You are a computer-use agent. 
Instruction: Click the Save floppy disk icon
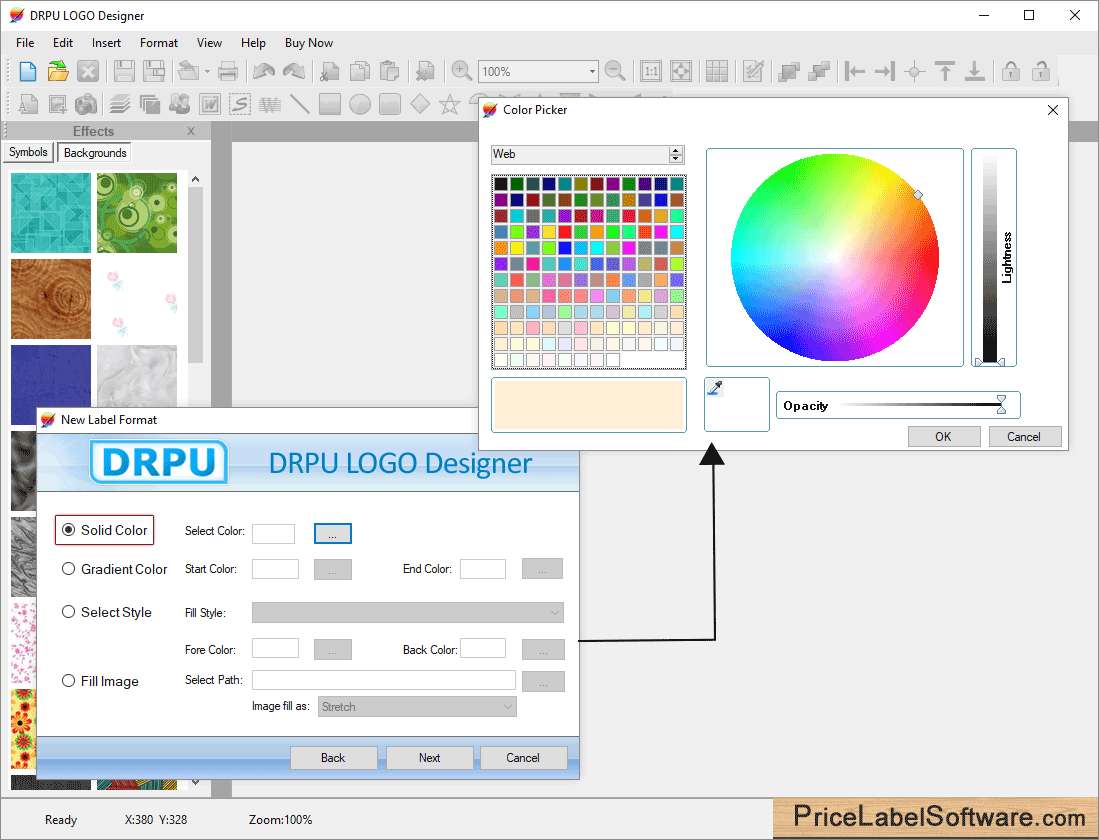pos(124,72)
